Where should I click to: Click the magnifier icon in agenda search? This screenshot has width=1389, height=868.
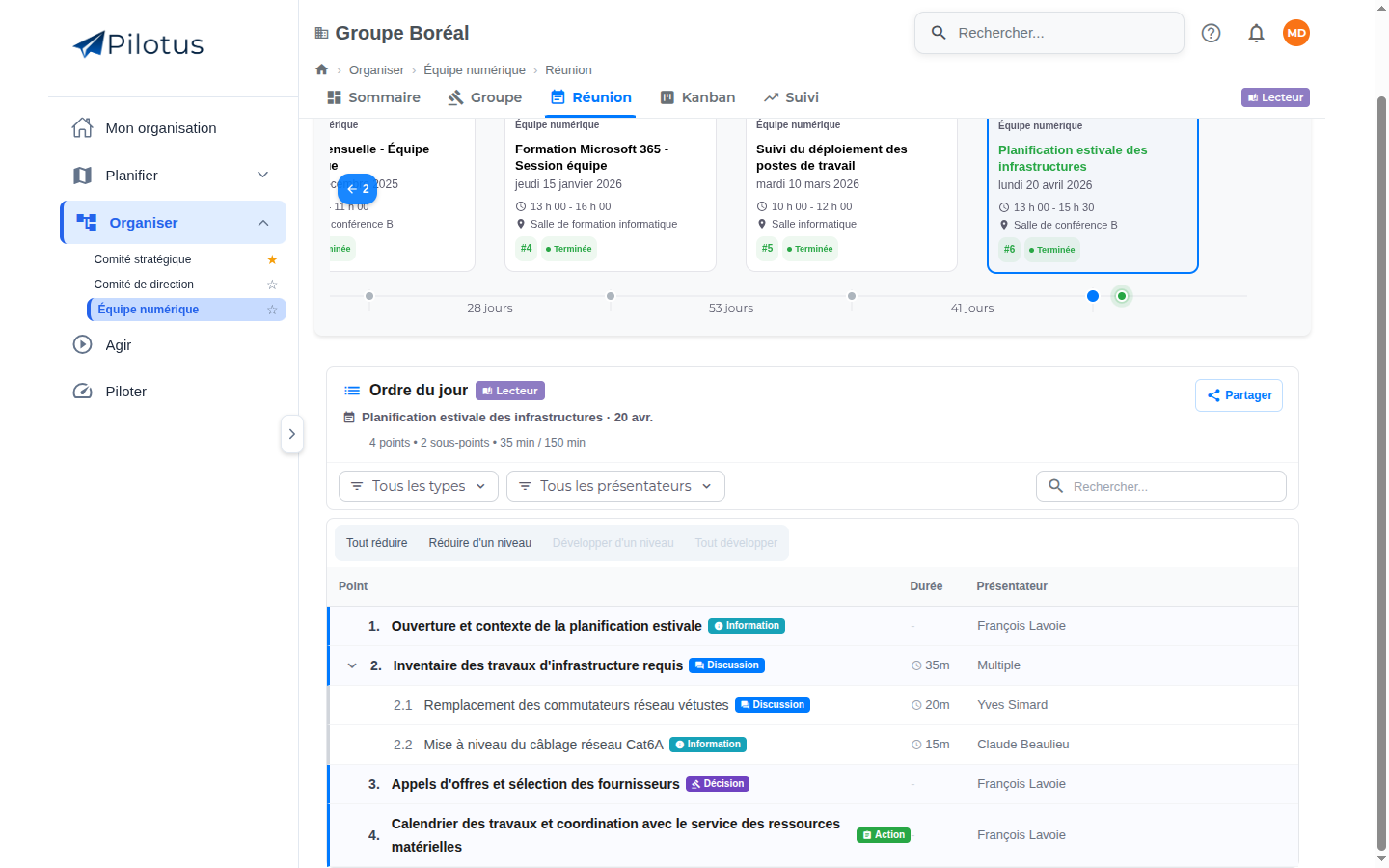1056,486
